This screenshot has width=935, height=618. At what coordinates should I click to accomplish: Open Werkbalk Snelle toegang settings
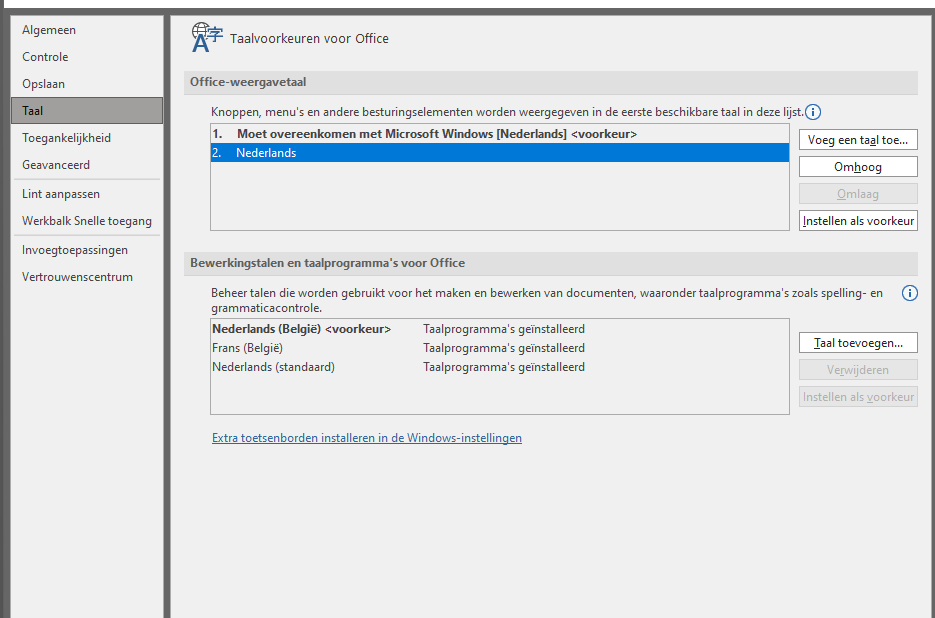click(x=87, y=221)
